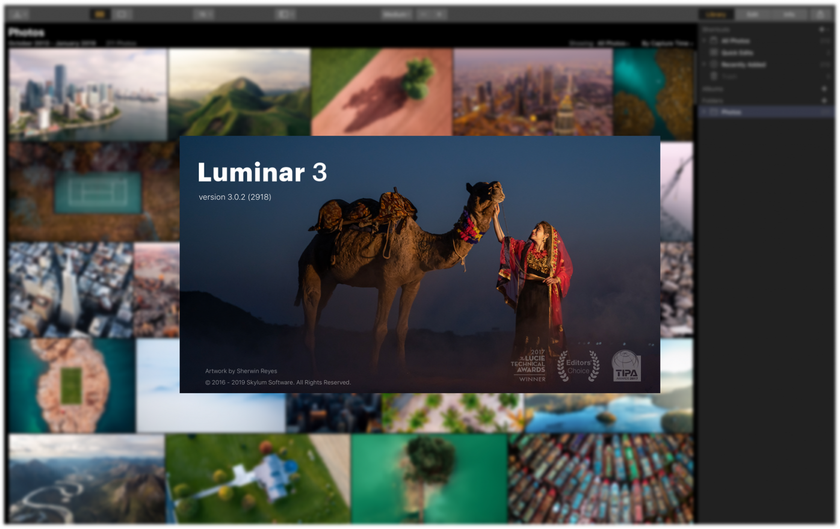Add a shortcut with Shortcuts plus icon
The width and height of the screenshot is (840, 529).
point(823,29)
